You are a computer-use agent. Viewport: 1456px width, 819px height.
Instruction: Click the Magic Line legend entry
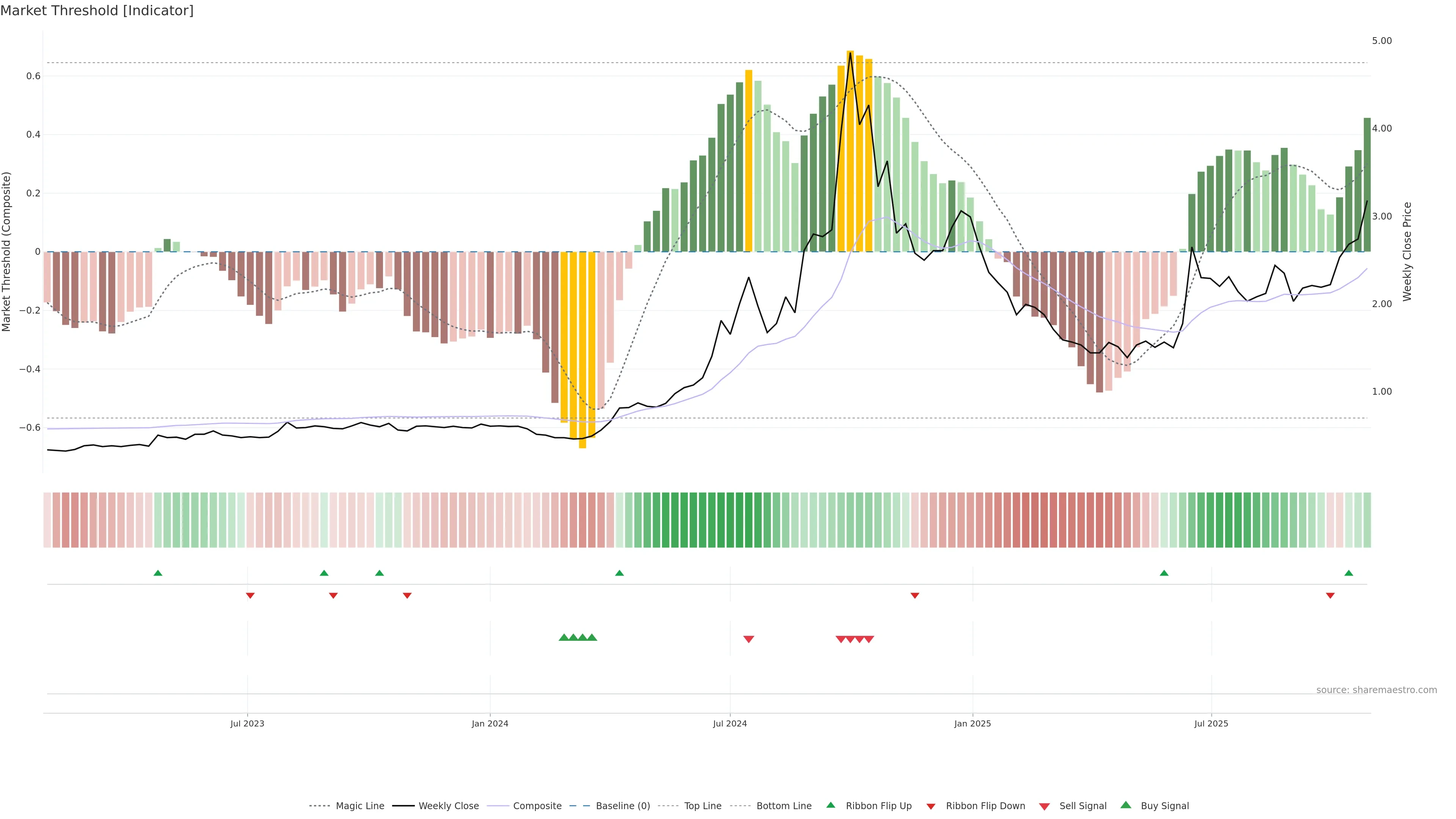(359, 806)
